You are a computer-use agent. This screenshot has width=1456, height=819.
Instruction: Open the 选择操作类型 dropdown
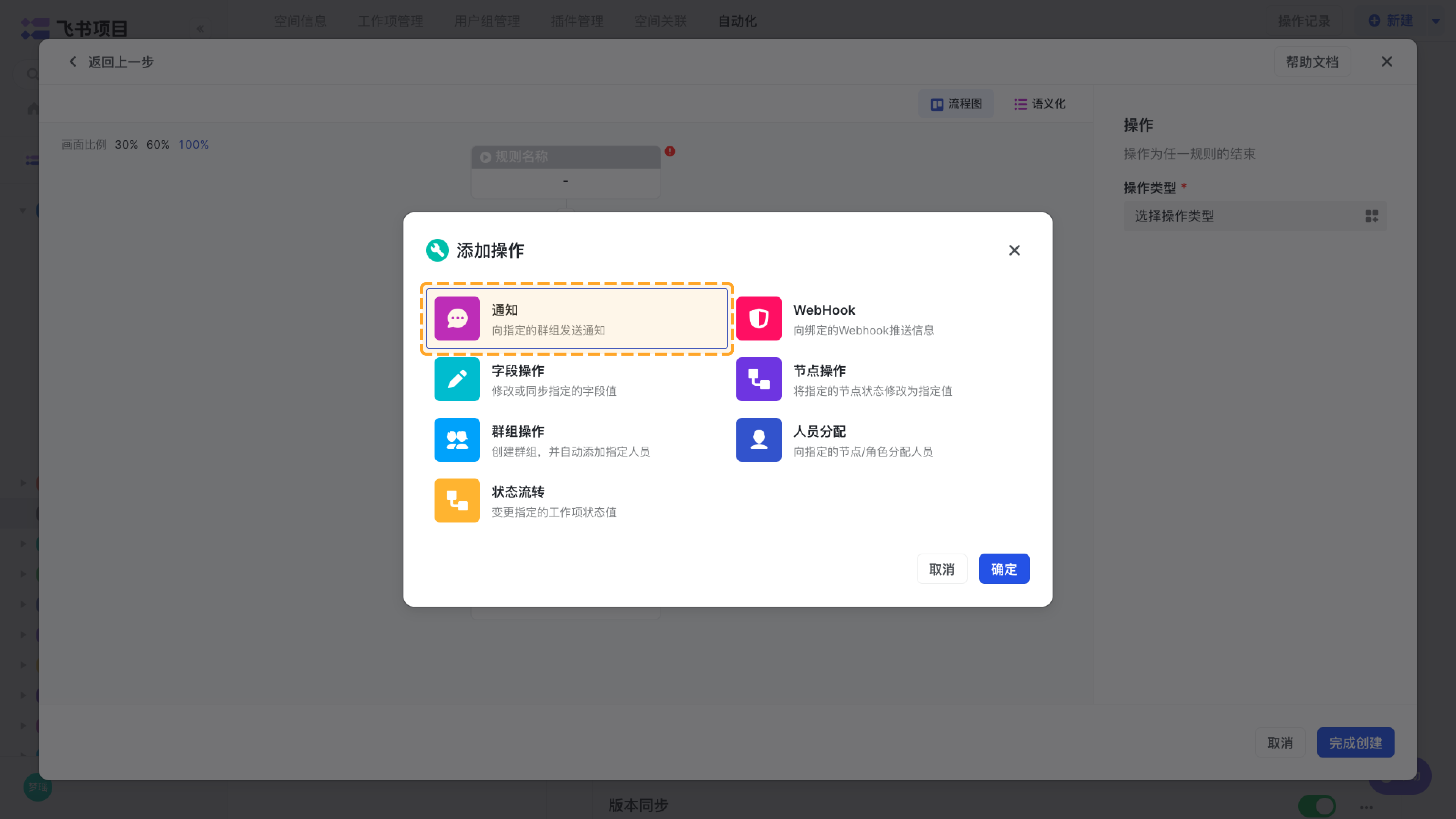click(1254, 216)
